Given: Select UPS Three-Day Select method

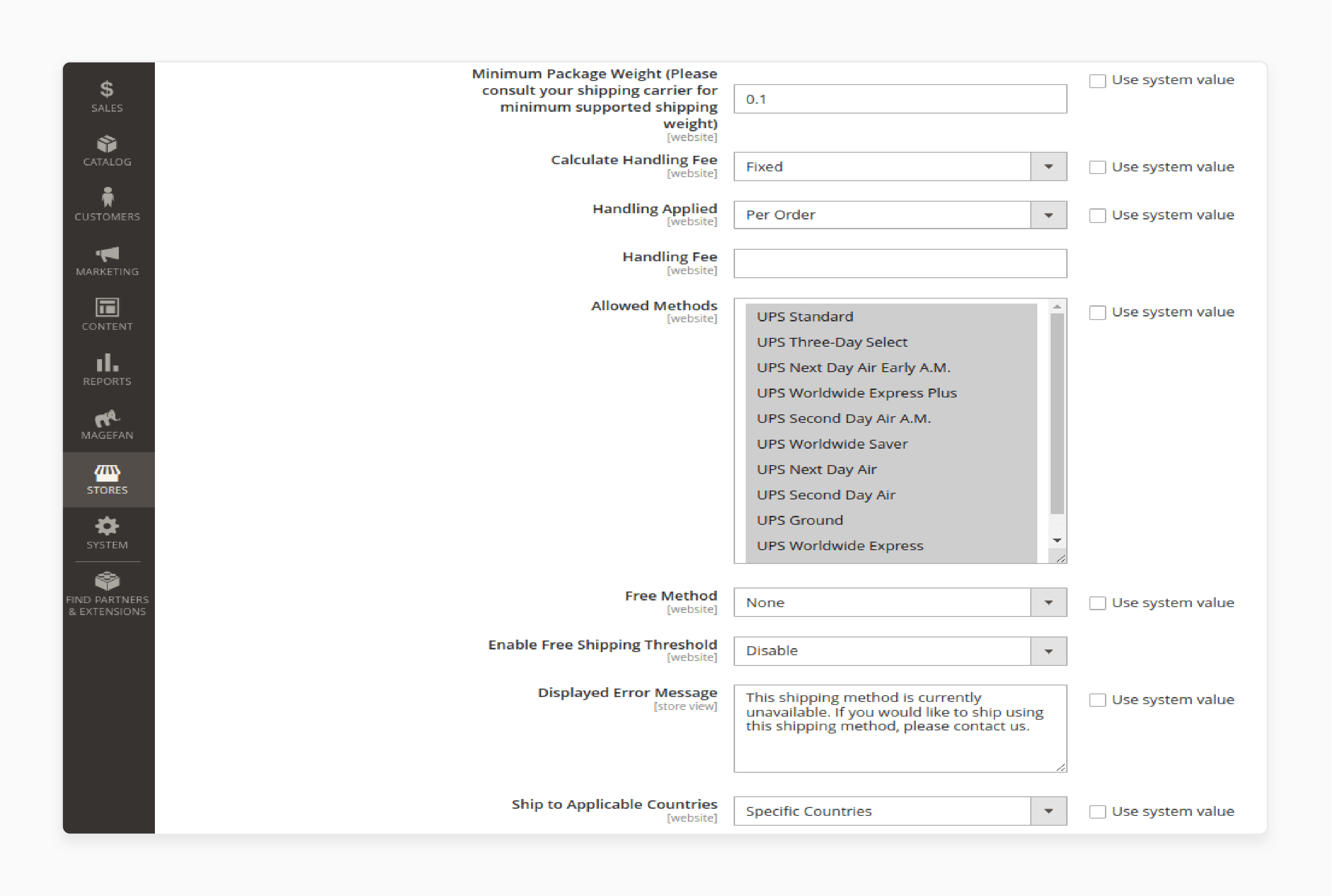Looking at the screenshot, I should 891,342.
